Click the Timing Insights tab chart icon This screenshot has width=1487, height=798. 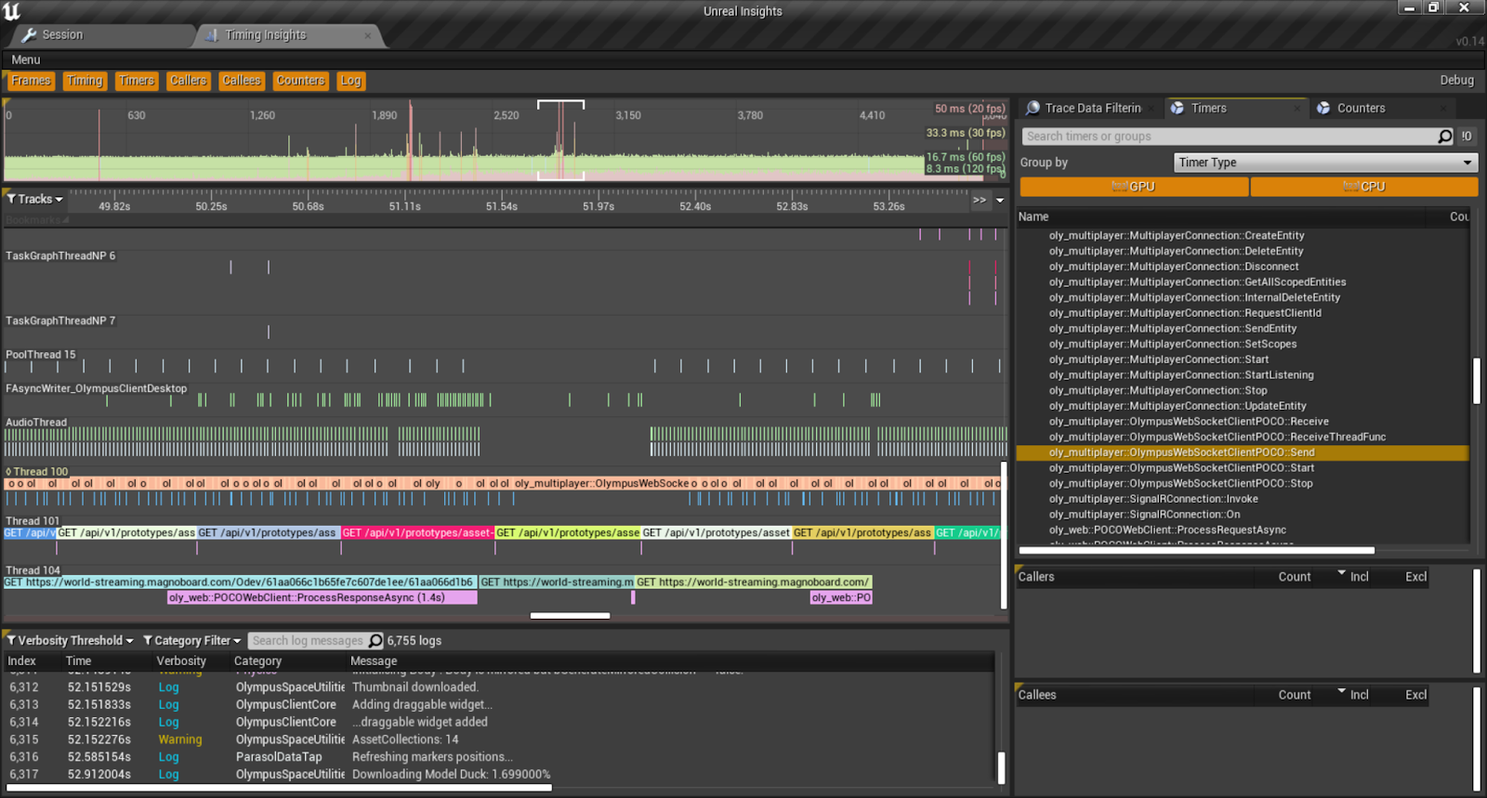pos(211,35)
